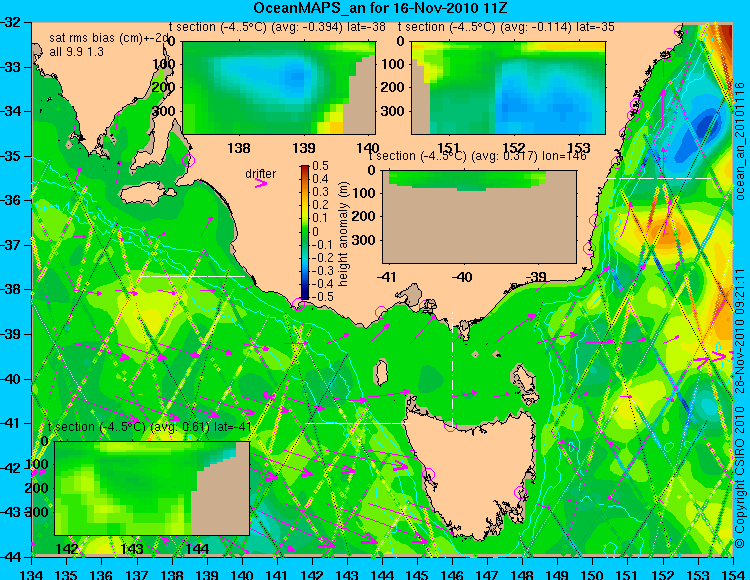Click the -40 label in lon=146 inset
The height and width of the screenshot is (580, 750).
coord(462,276)
